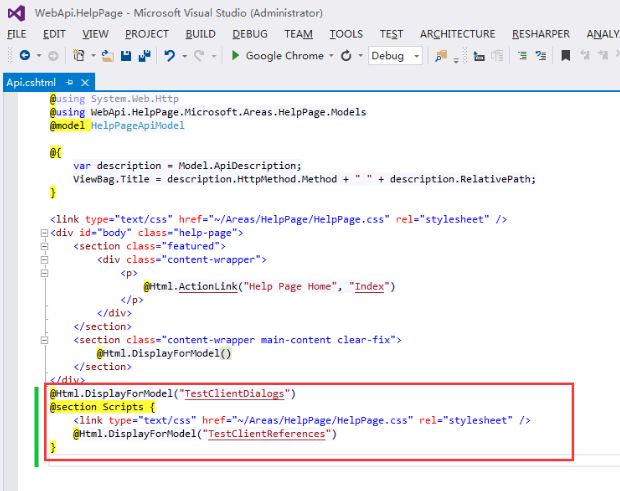The height and width of the screenshot is (491, 620).
Task: Open the TEST menu
Action: point(391,34)
